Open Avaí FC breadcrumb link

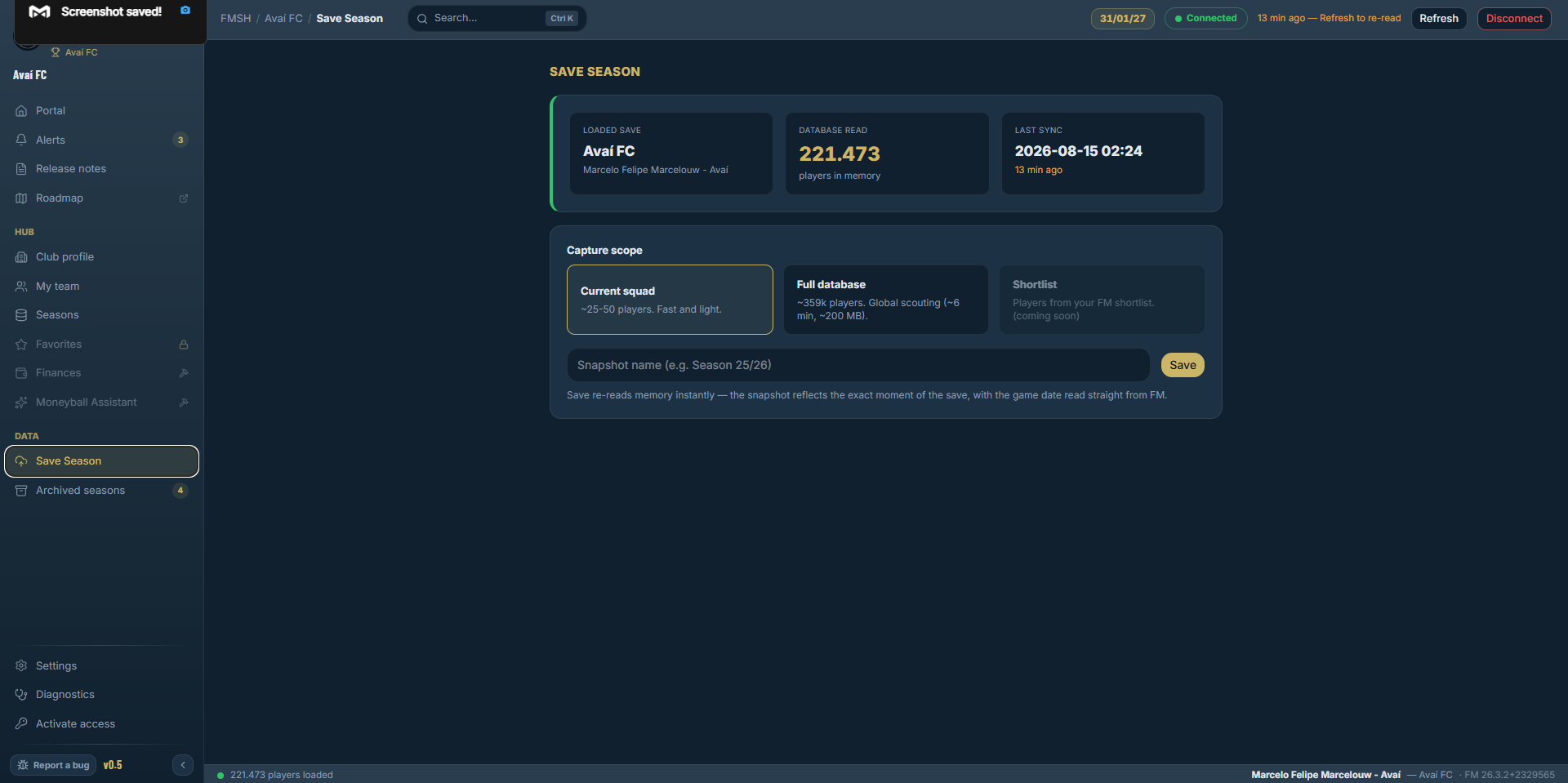click(x=283, y=19)
